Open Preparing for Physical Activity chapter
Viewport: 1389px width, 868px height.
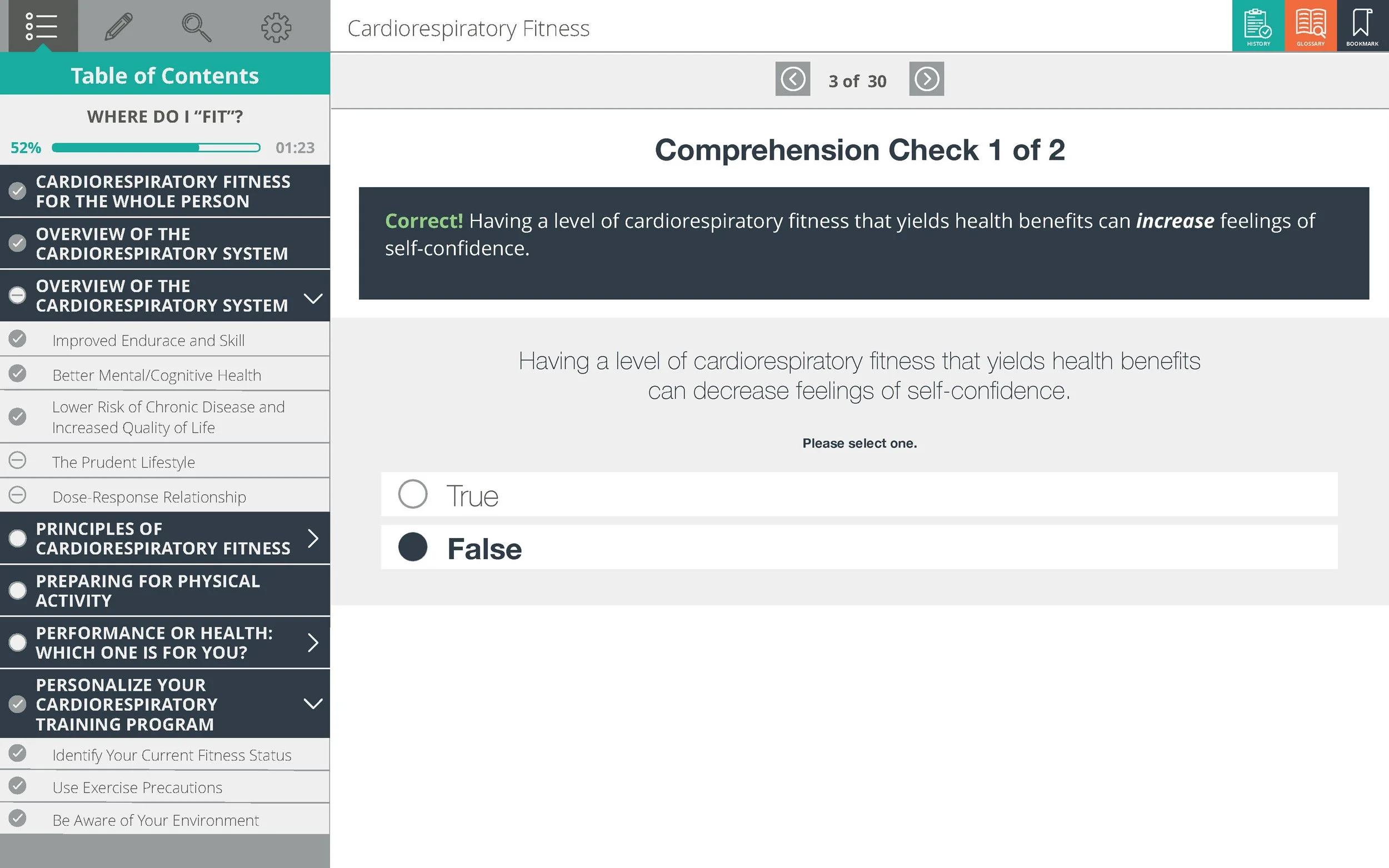(x=148, y=591)
